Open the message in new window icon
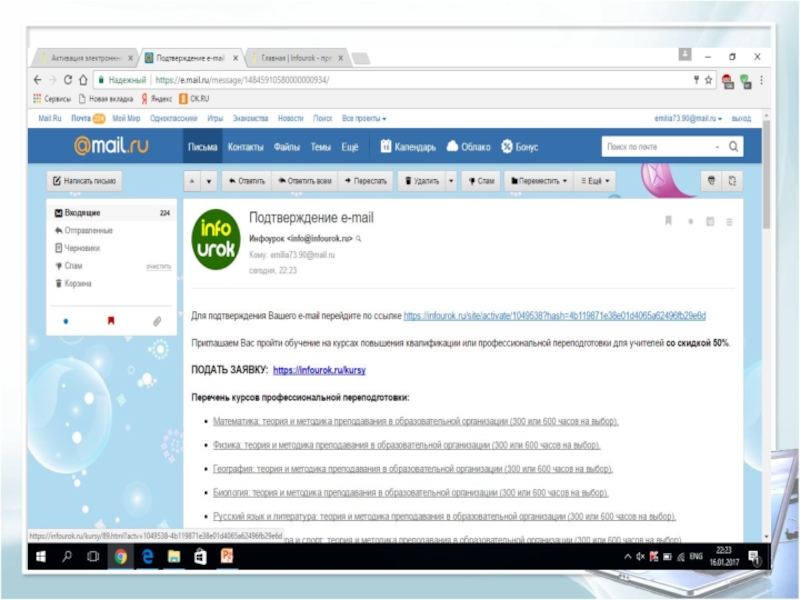 click(x=732, y=181)
